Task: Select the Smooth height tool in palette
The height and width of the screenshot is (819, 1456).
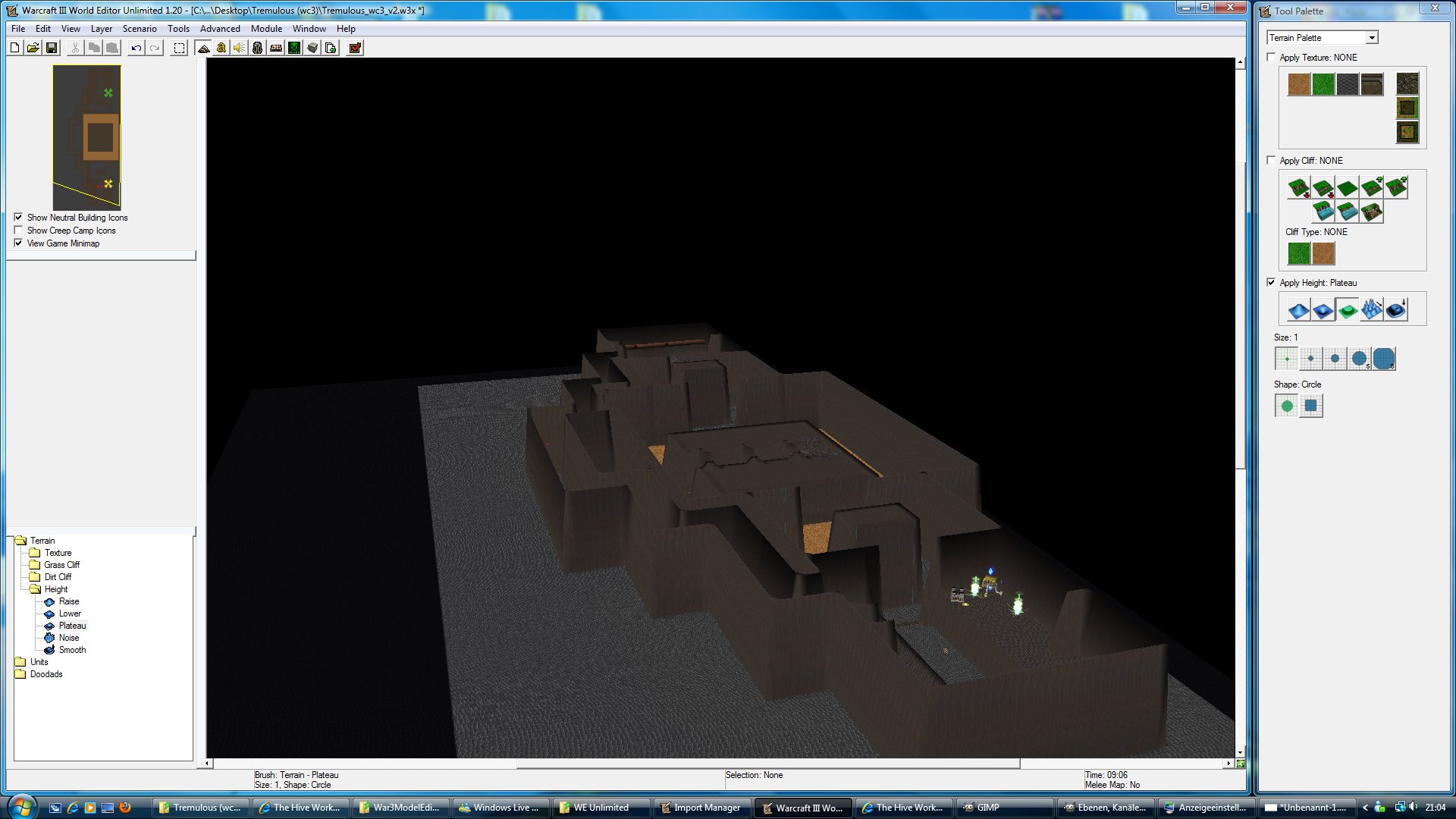Action: 1395,309
